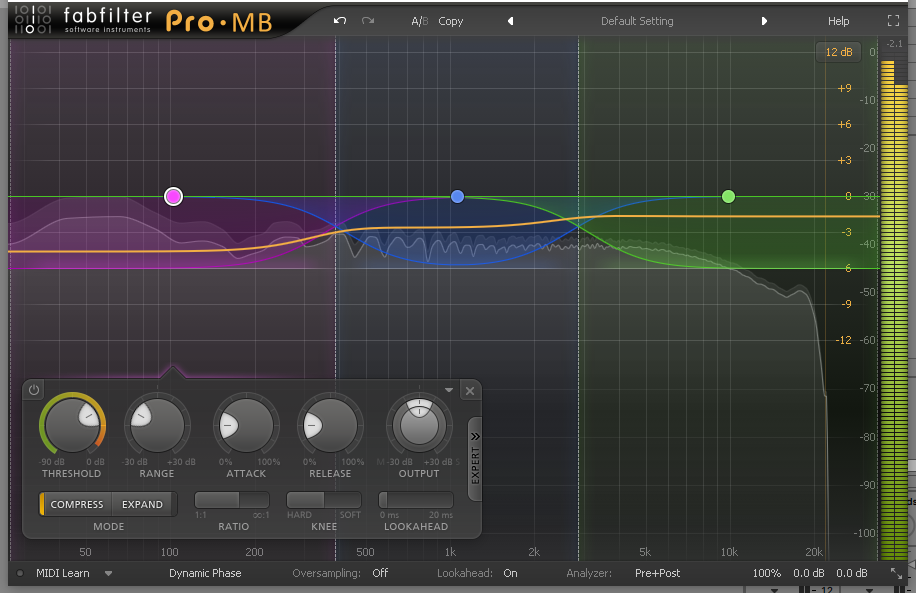The width and height of the screenshot is (916, 593).
Task: Click the Pro-MB product title
Action: (x=219, y=22)
